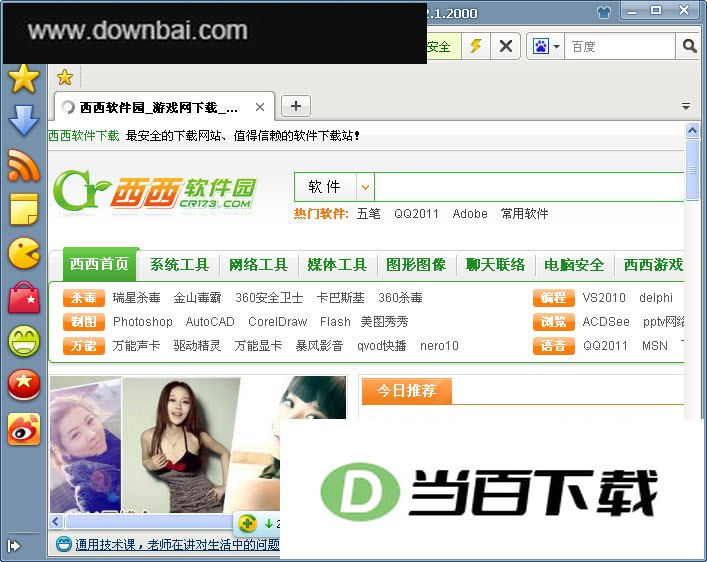Launch the Pac-Man game sidebar icon
The image size is (707, 562).
(x=24, y=253)
